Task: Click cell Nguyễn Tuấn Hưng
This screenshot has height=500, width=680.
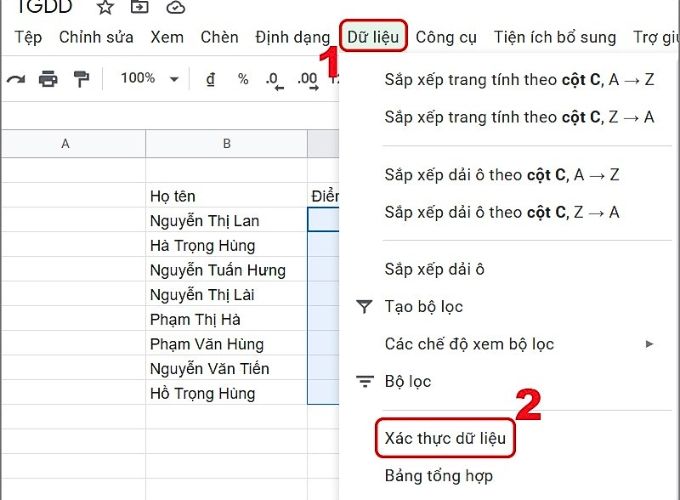Action: (x=226, y=270)
